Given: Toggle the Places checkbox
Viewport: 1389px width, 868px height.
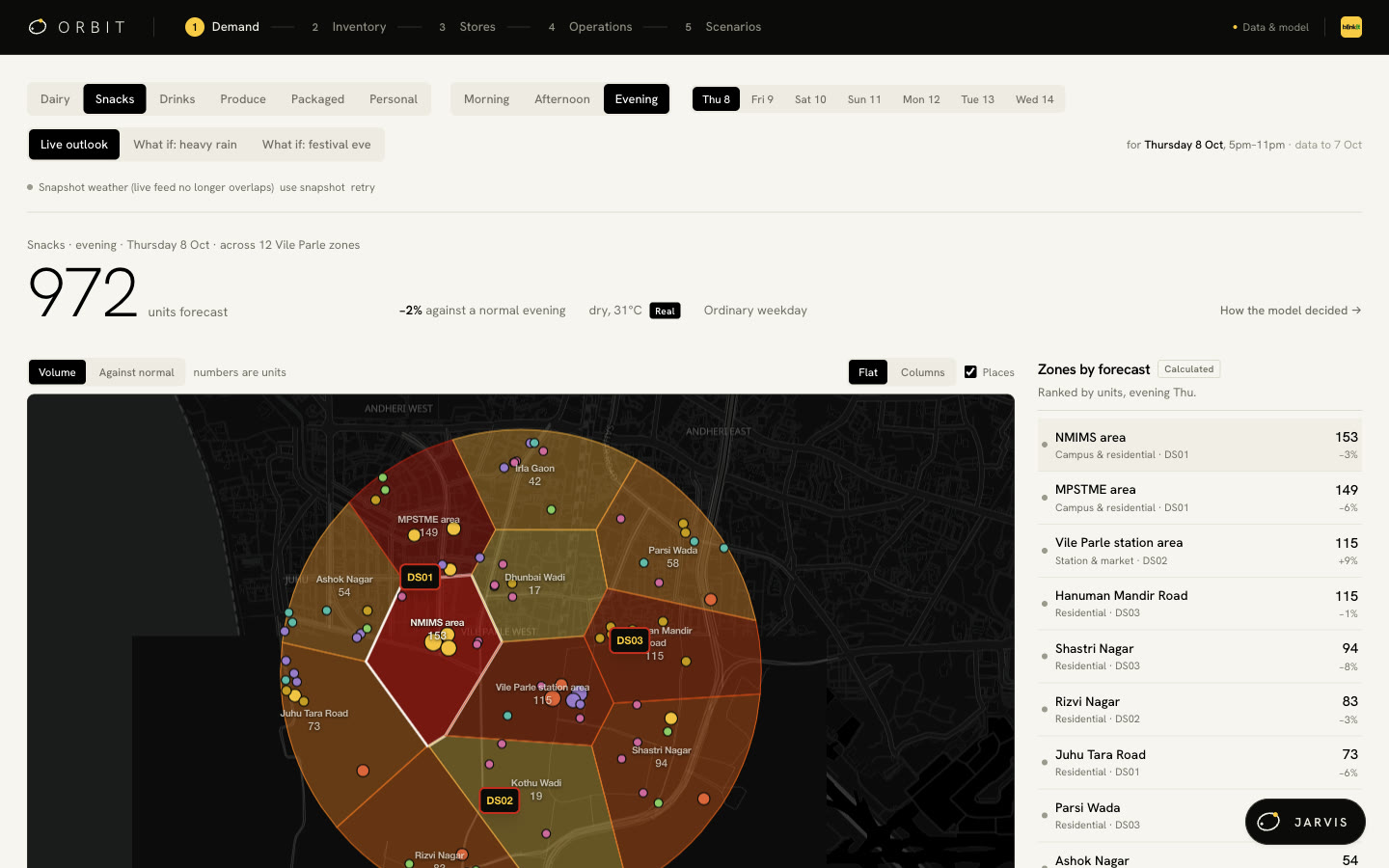Looking at the screenshot, I should (970, 372).
